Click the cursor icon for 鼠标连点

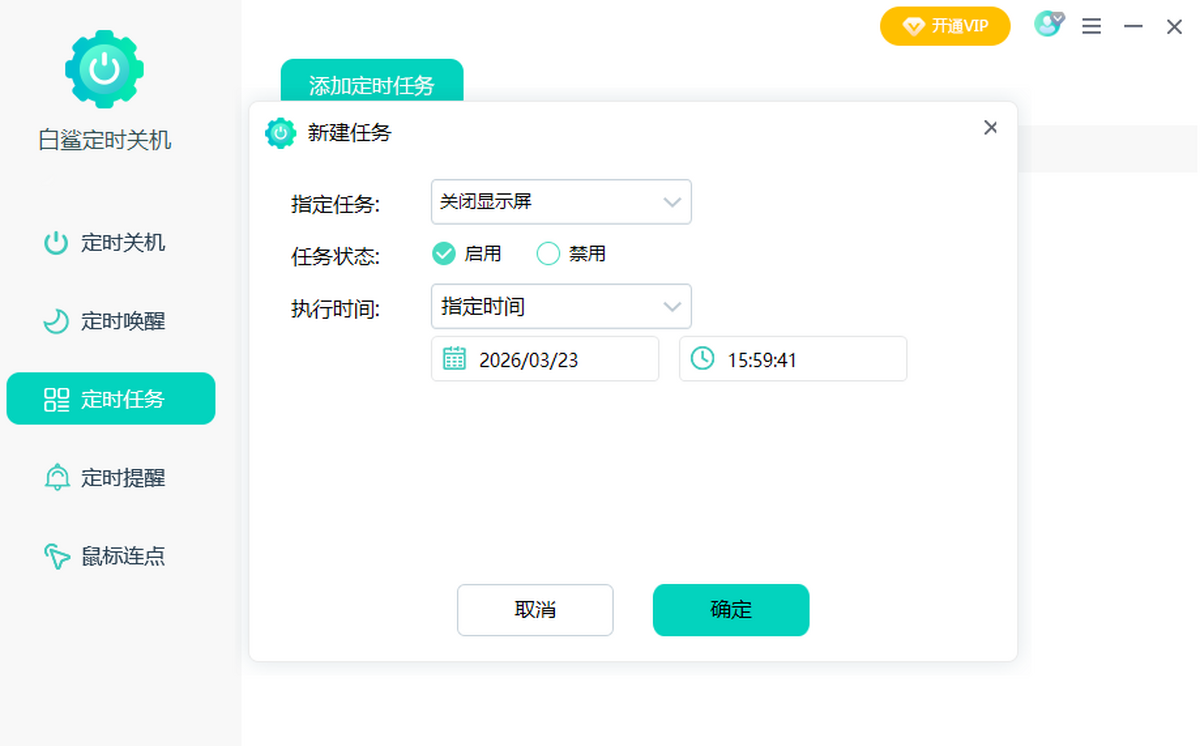coord(56,556)
